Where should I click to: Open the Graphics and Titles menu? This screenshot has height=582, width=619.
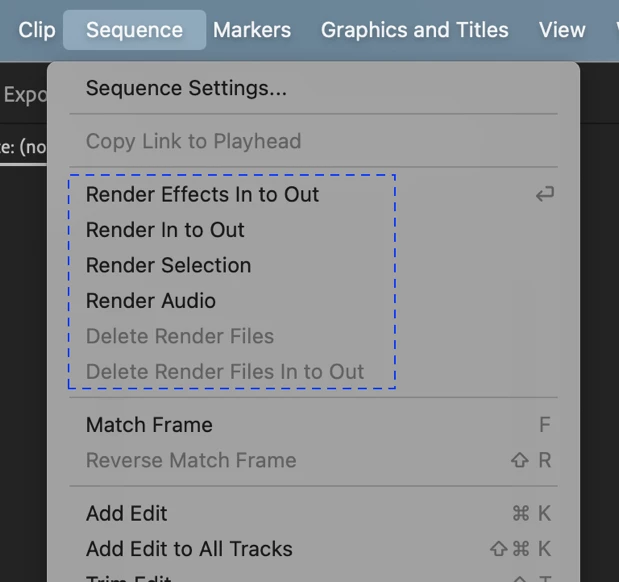pyautogui.click(x=415, y=30)
